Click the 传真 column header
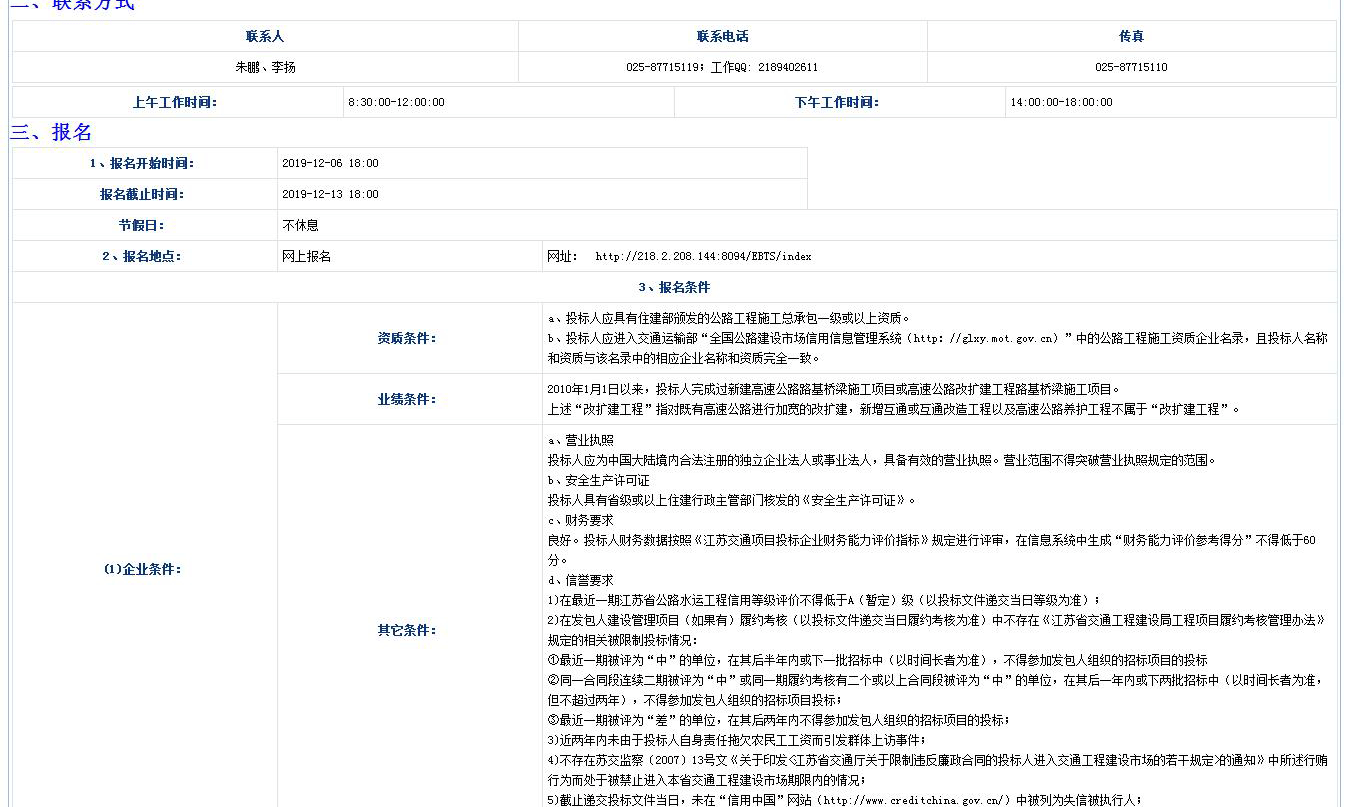1349x807 pixels. coord(1131,36)
